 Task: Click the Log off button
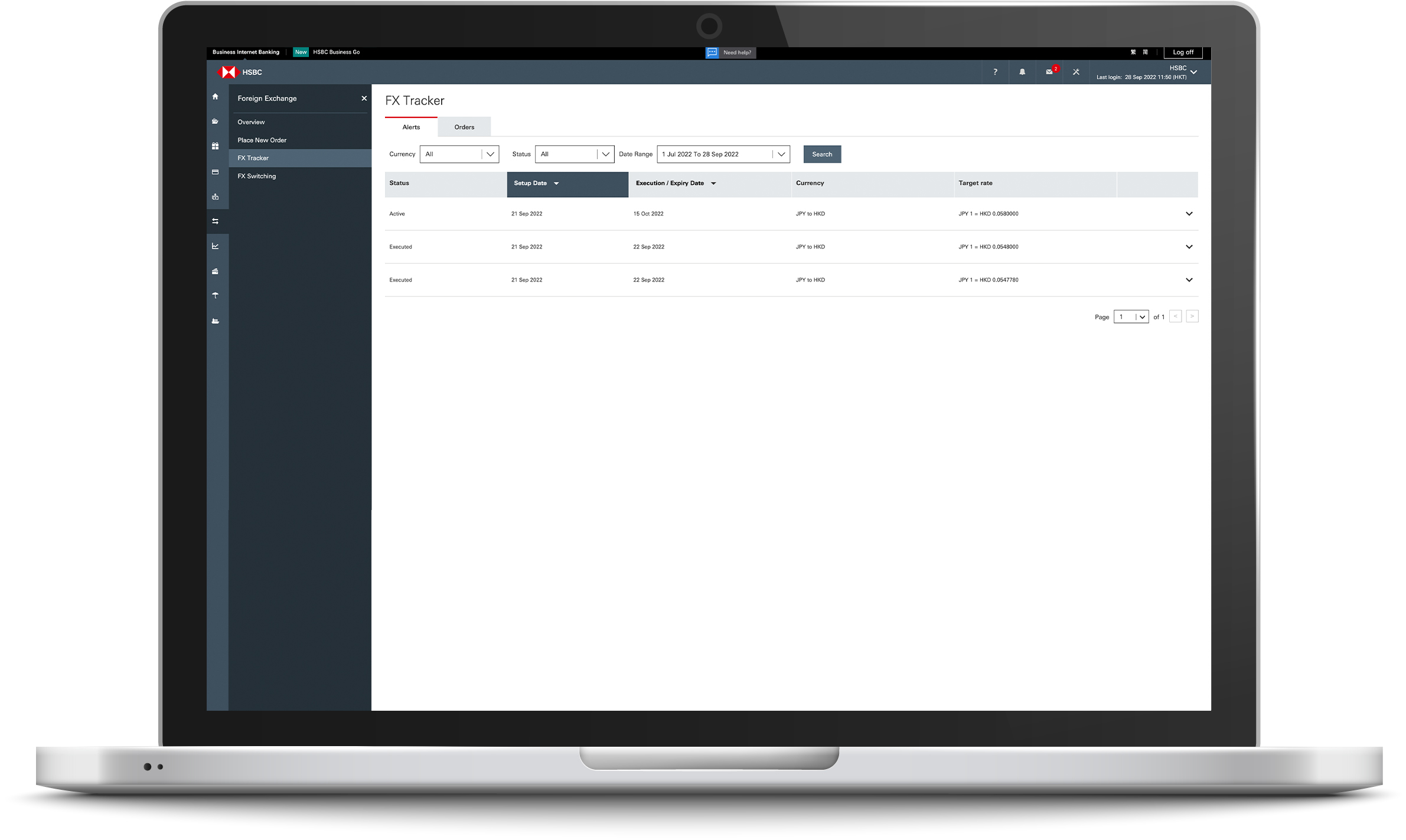coord(1182,53)
